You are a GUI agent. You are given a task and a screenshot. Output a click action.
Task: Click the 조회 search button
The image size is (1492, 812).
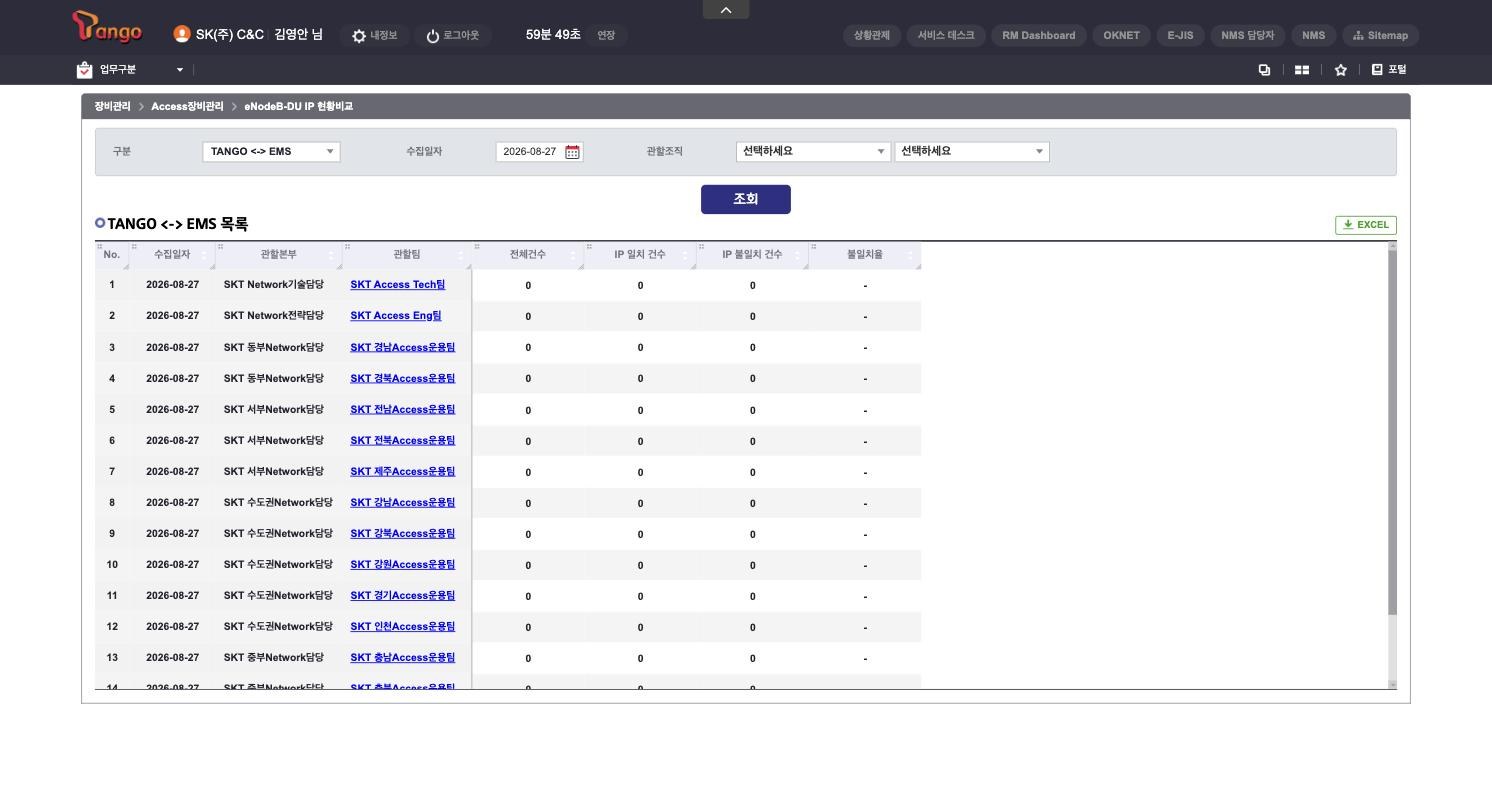click(x=746, y=199)
